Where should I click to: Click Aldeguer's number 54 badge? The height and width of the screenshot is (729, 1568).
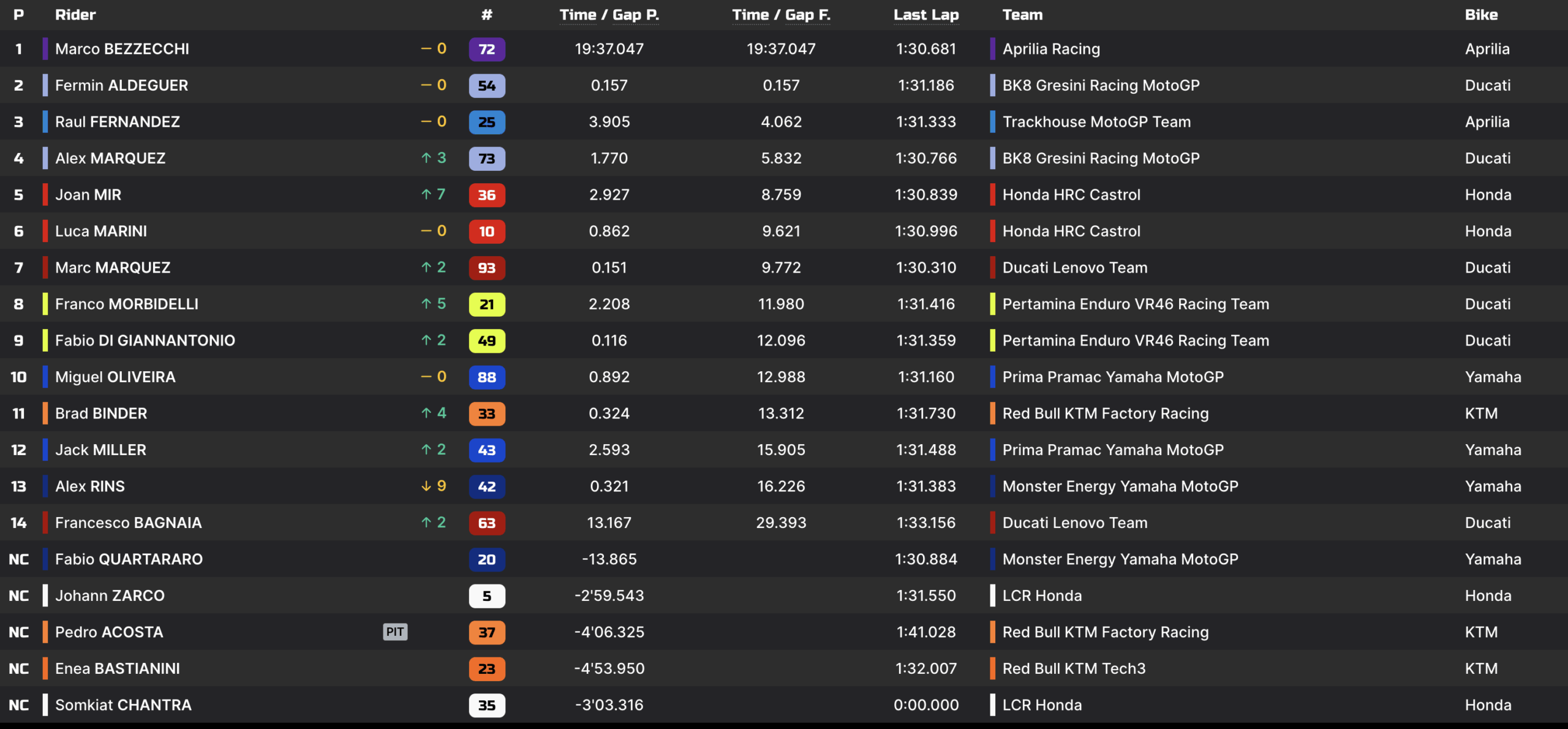(x=487, y=86)
